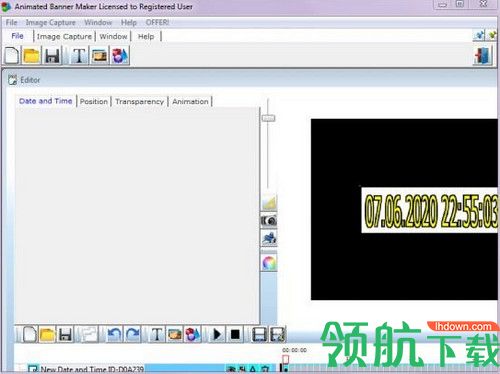Open the Window menu in upper menu bar

(x=98, y=22)
